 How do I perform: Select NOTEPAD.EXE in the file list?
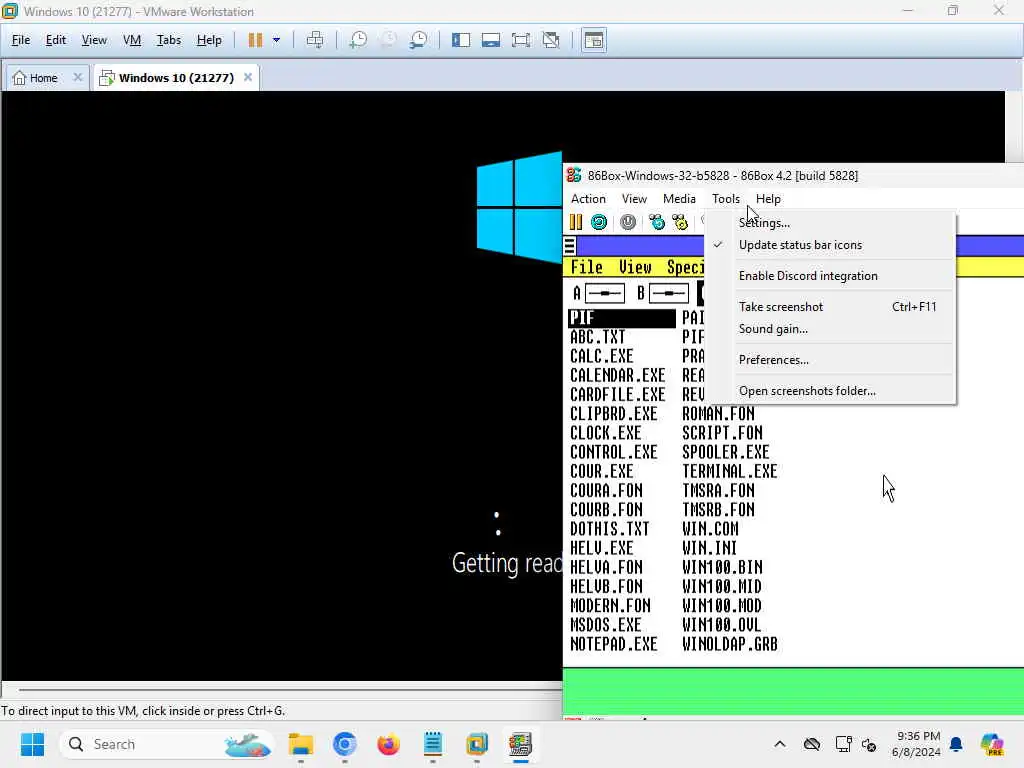(613, 644)
